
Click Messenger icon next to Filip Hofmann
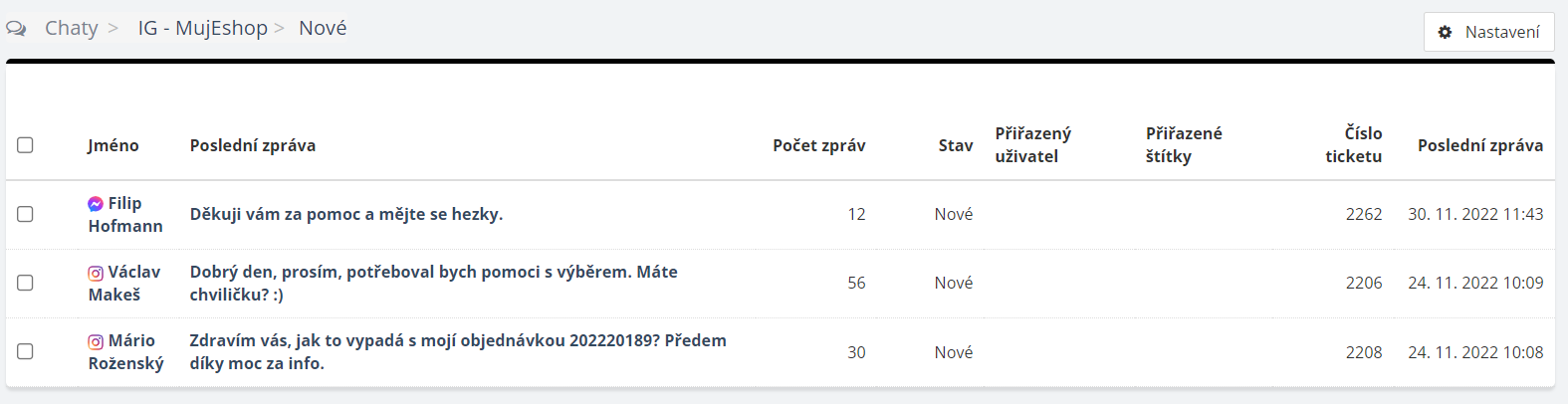coord(96,204)
